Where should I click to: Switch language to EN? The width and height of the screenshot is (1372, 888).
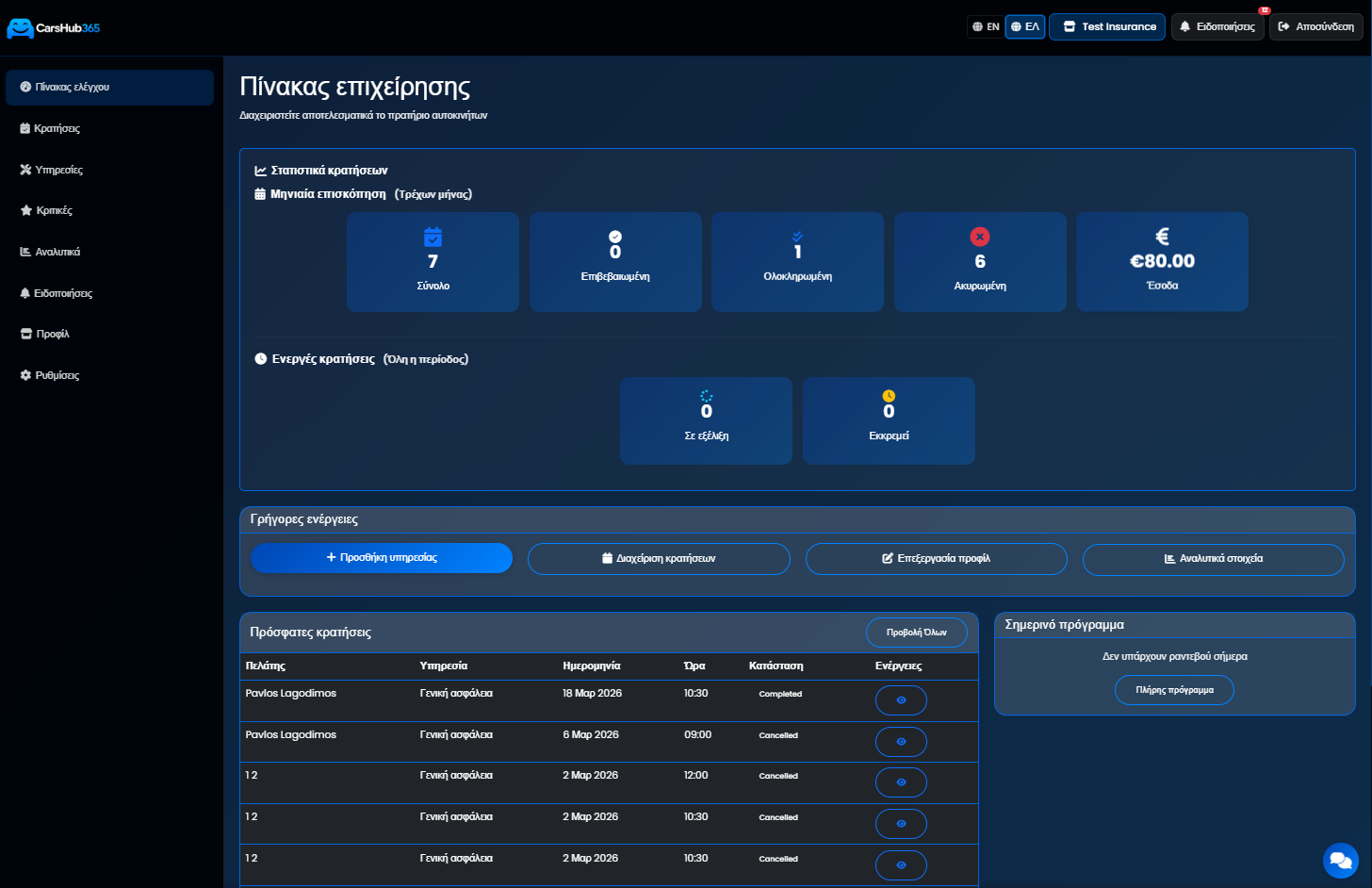point(986,26)
